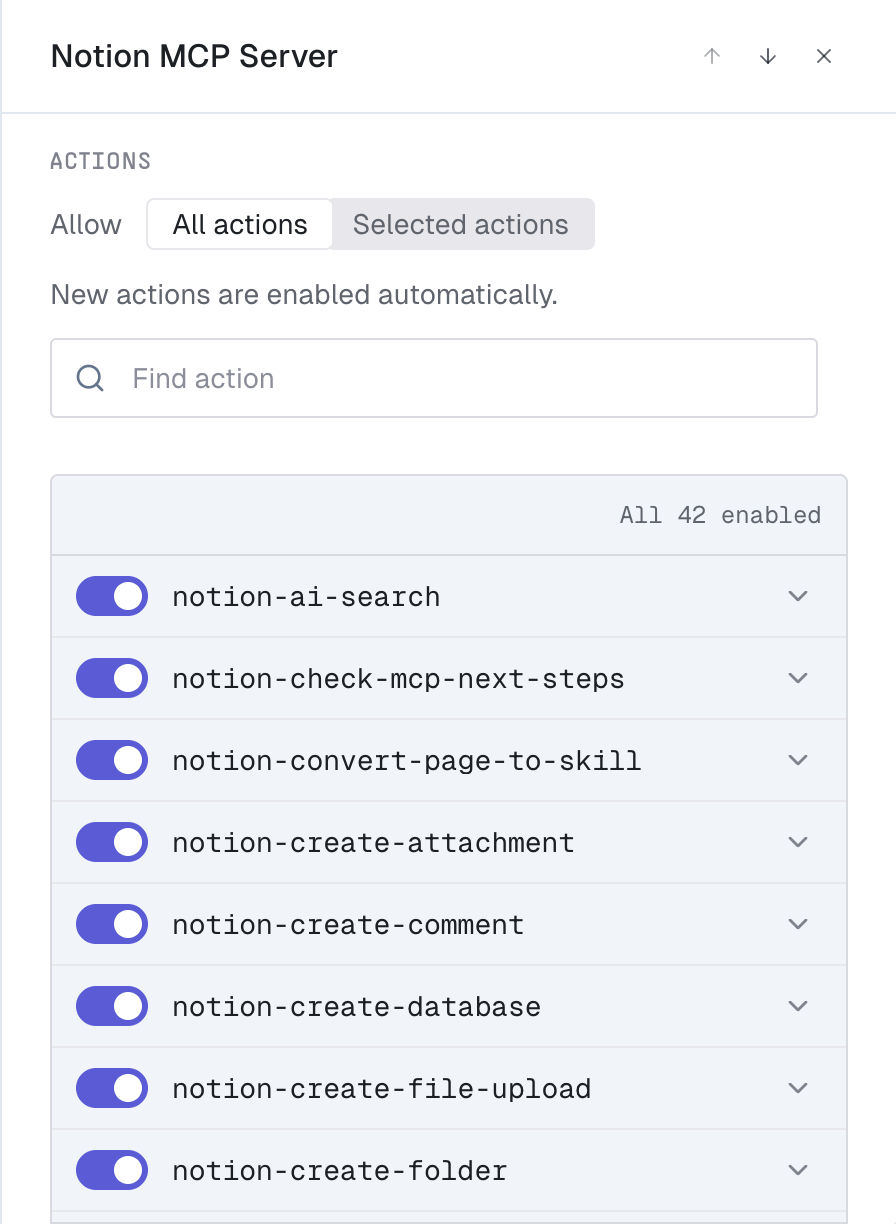
Task: Click New actions are enabled automatically text
Action: (x=304, y=295)
